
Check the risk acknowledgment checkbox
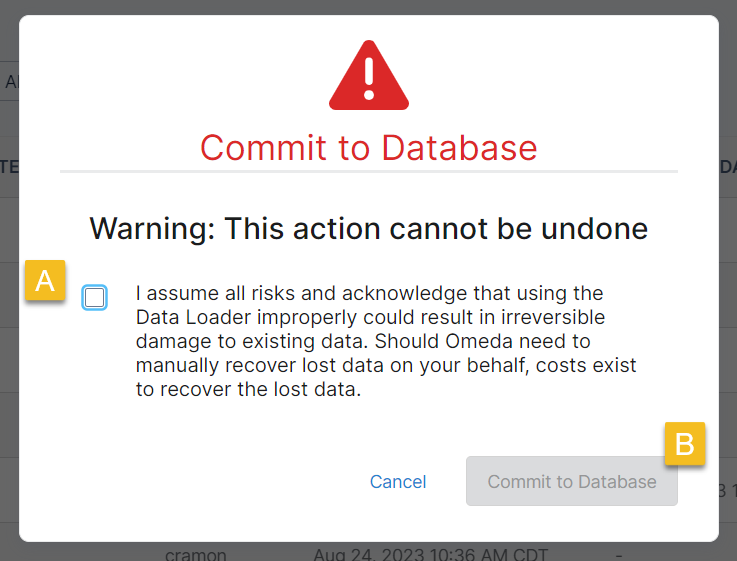pos(95,297)
